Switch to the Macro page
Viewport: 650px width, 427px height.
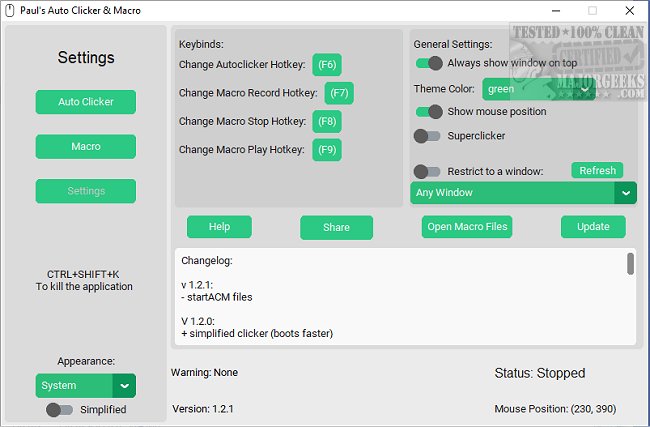click(x=86, y=147)
